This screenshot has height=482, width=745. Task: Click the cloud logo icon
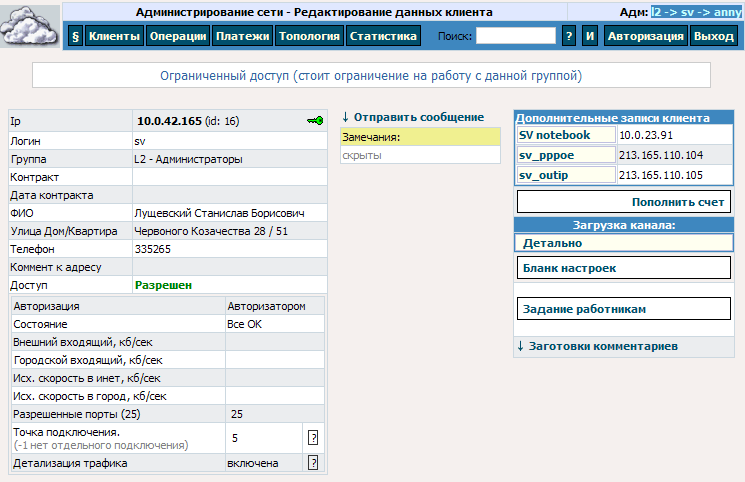point(30,25)
